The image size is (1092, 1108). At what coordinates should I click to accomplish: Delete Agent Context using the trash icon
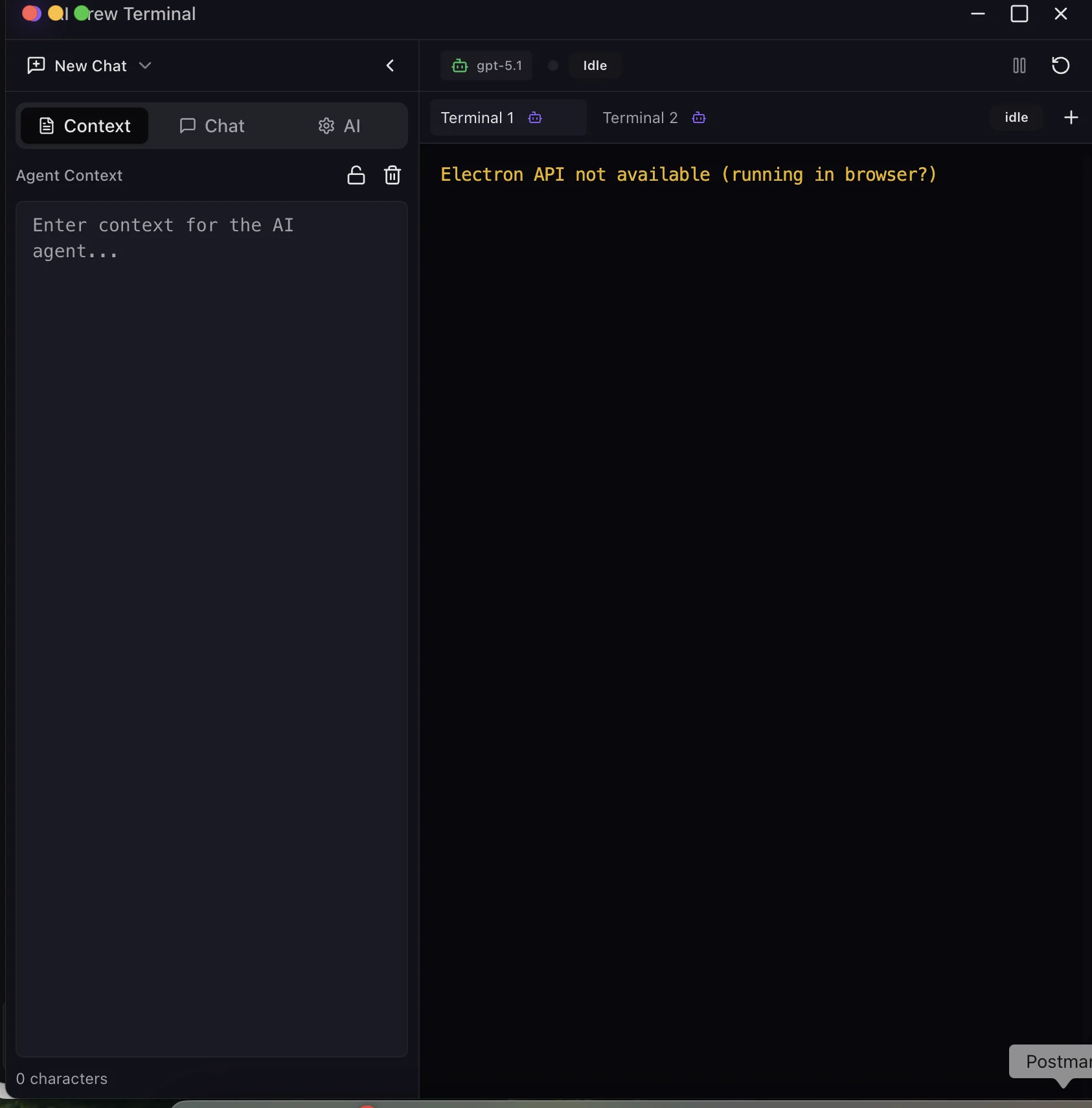[x=392, y=175]
